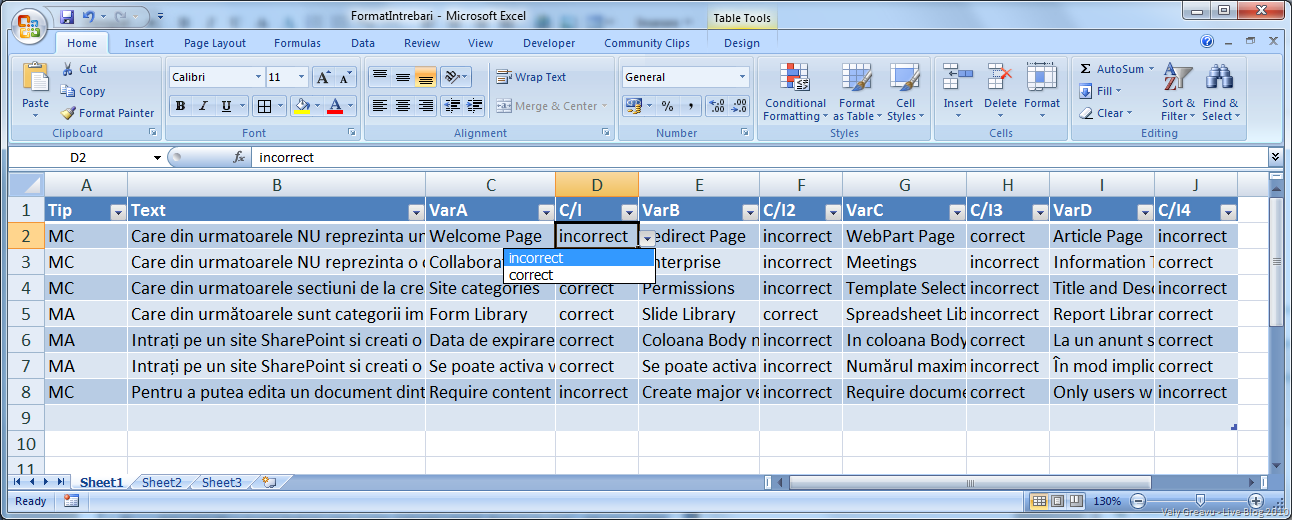Click the Conditional Formatting icon
The width and height of the screenshot is (1292, 520).
click(x=795, y=78)
